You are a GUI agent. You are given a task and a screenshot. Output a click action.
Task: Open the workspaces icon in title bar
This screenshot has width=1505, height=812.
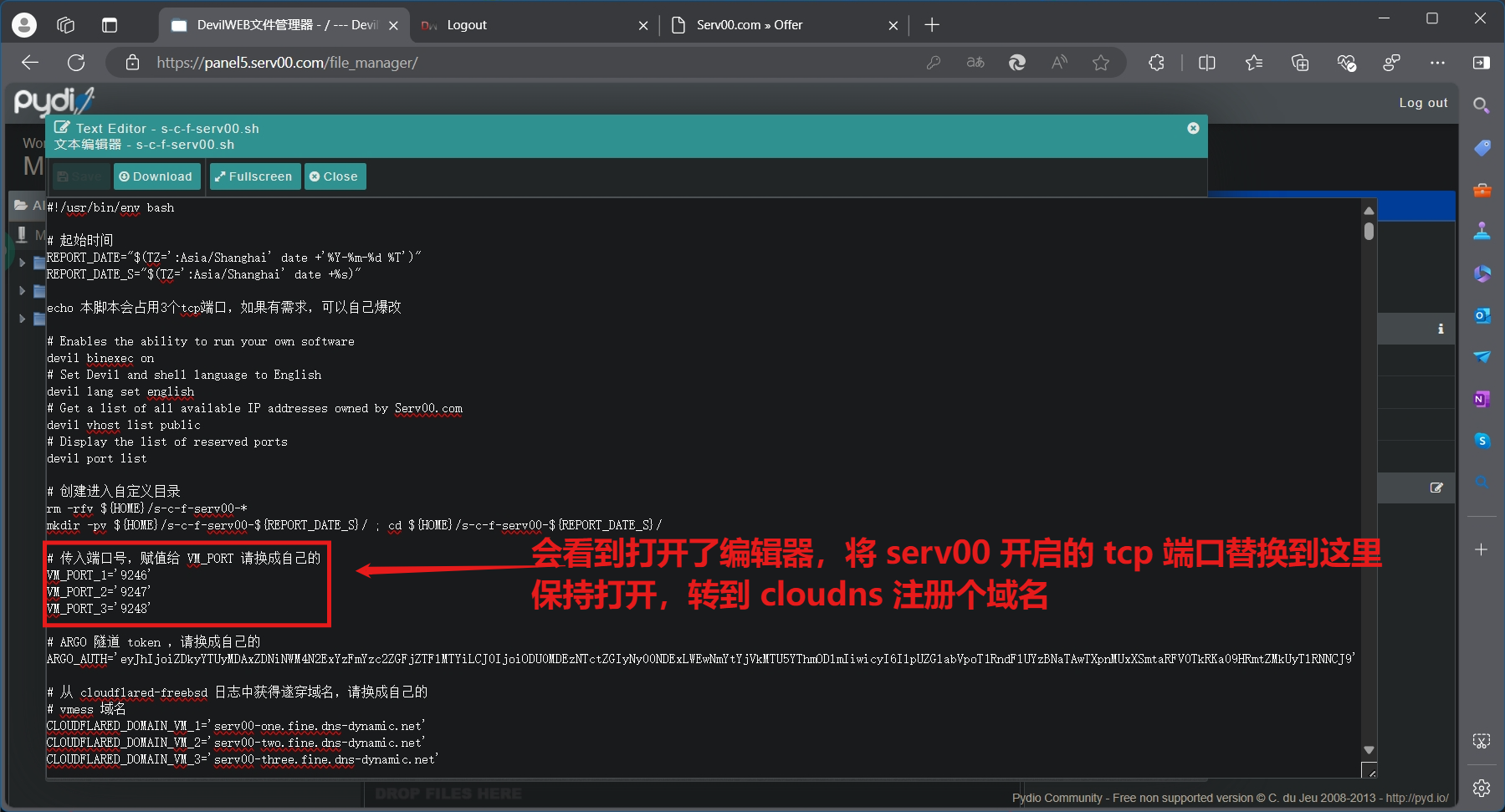tap(66, 25)
